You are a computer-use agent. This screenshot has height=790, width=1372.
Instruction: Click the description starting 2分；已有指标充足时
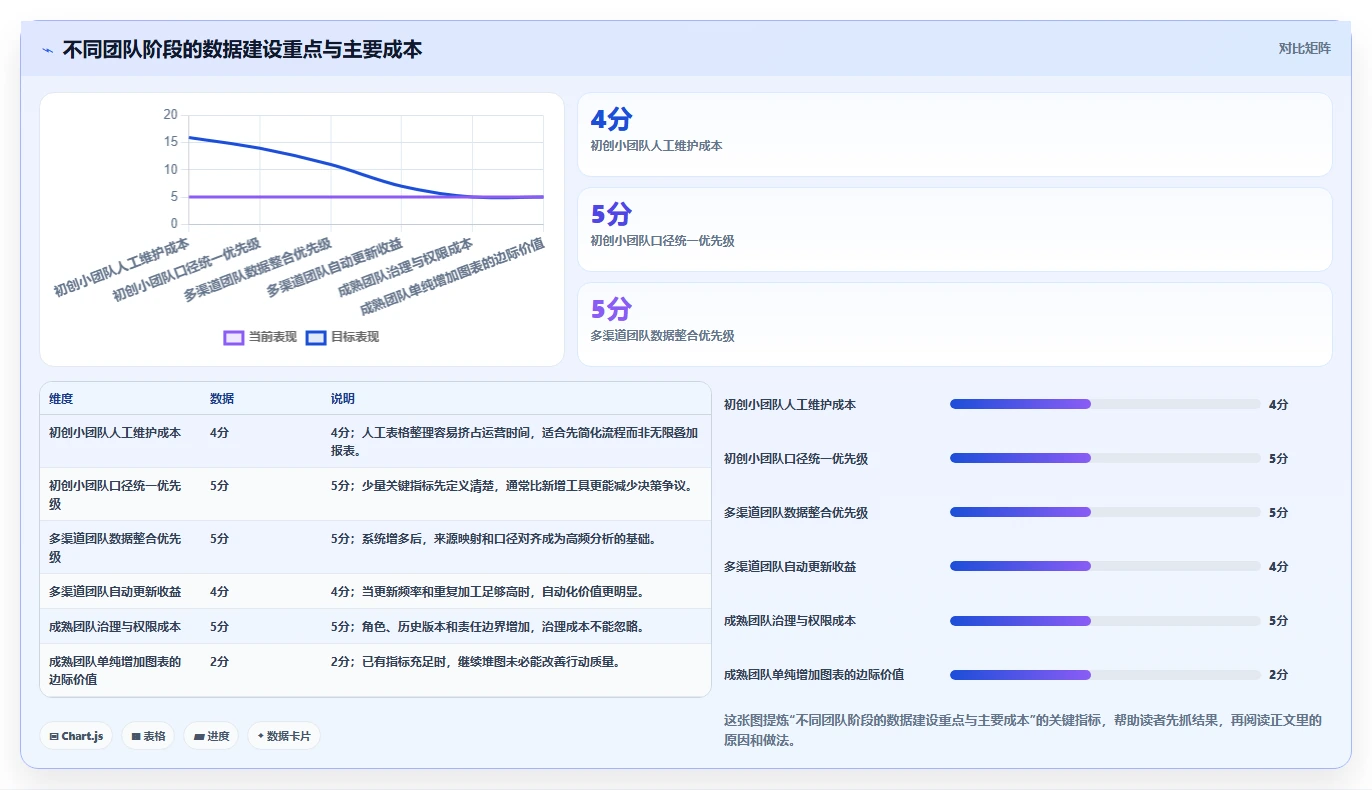[475, 661]
